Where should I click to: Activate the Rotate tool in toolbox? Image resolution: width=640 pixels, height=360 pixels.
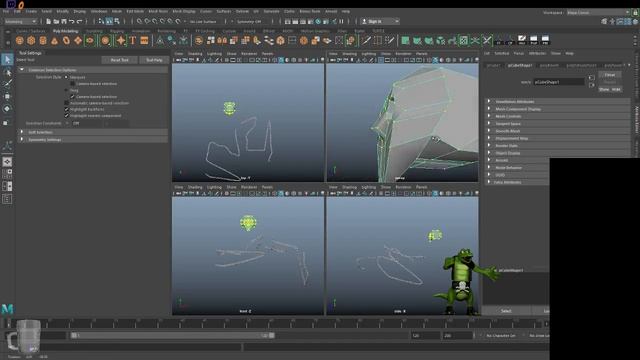tap(7, 109)
